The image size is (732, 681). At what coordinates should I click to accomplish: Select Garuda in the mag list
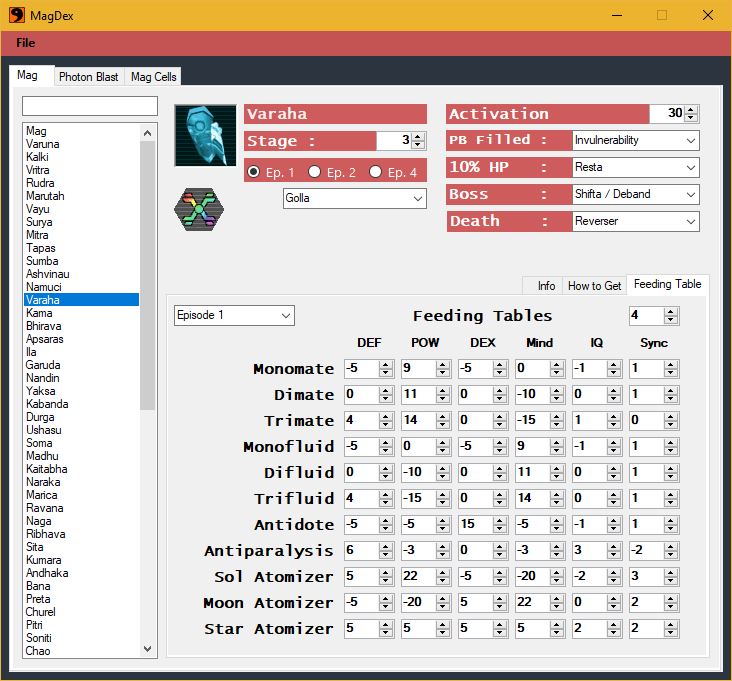coord(43,365)
